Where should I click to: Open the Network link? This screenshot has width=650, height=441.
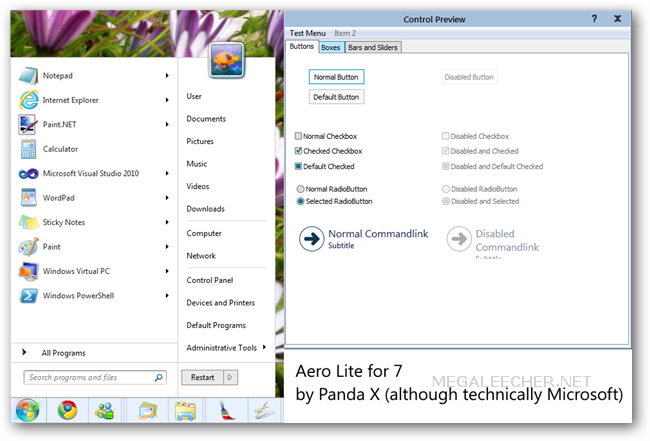[201, 256]
